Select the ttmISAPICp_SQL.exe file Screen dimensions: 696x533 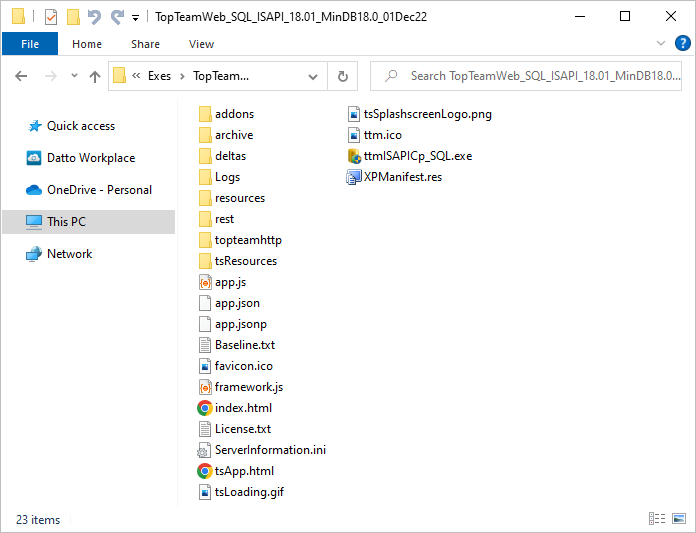click(x=410, y=156)
